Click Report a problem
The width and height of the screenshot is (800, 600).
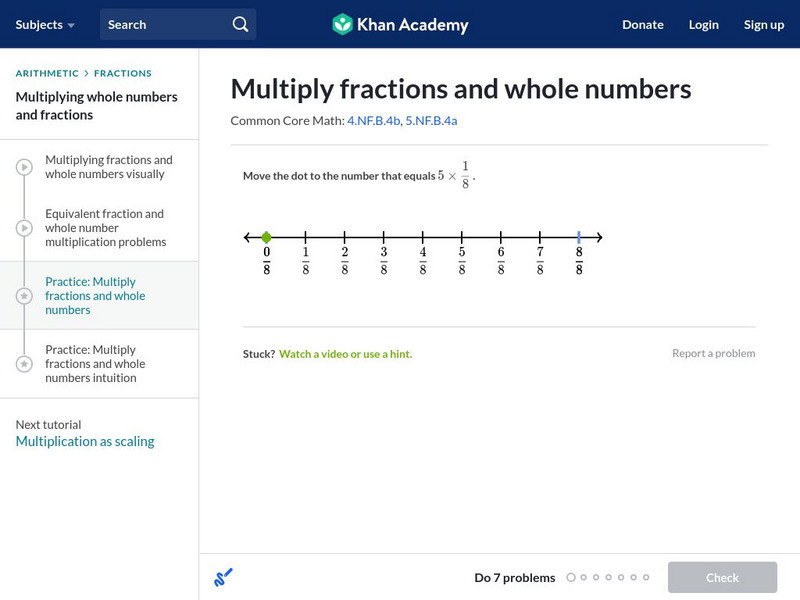pos(713,353)
